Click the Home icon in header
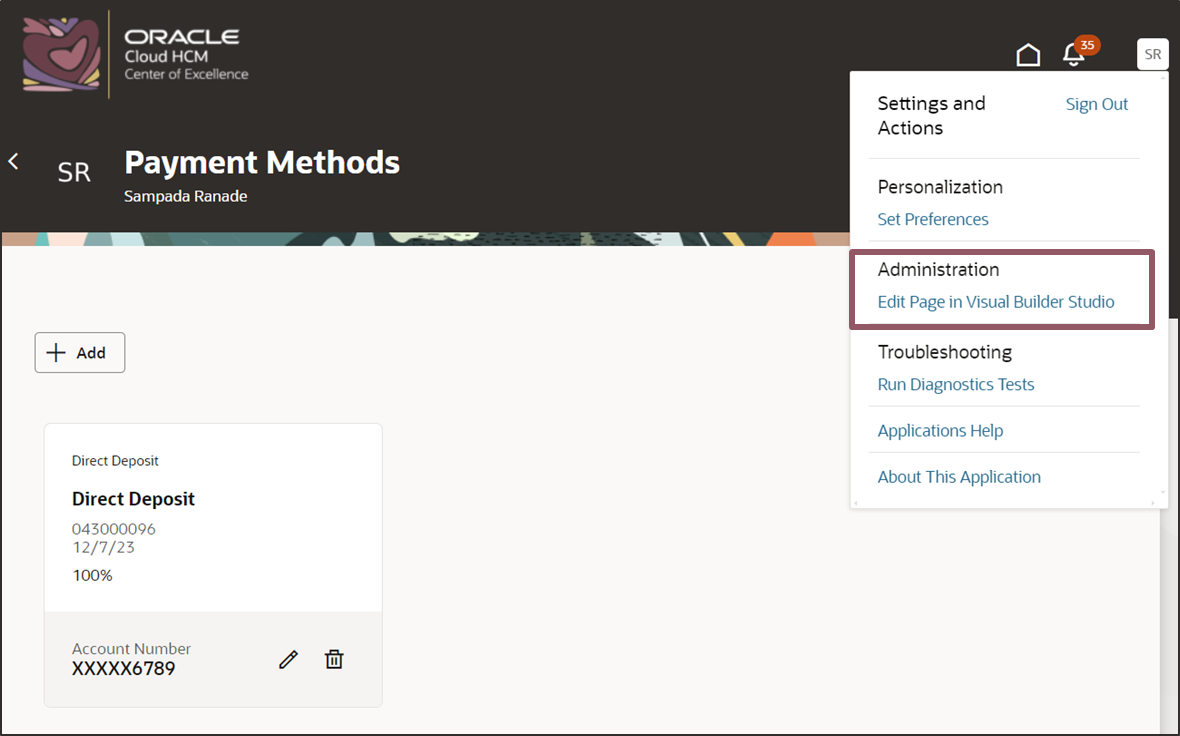 (x=1028, y=55)
